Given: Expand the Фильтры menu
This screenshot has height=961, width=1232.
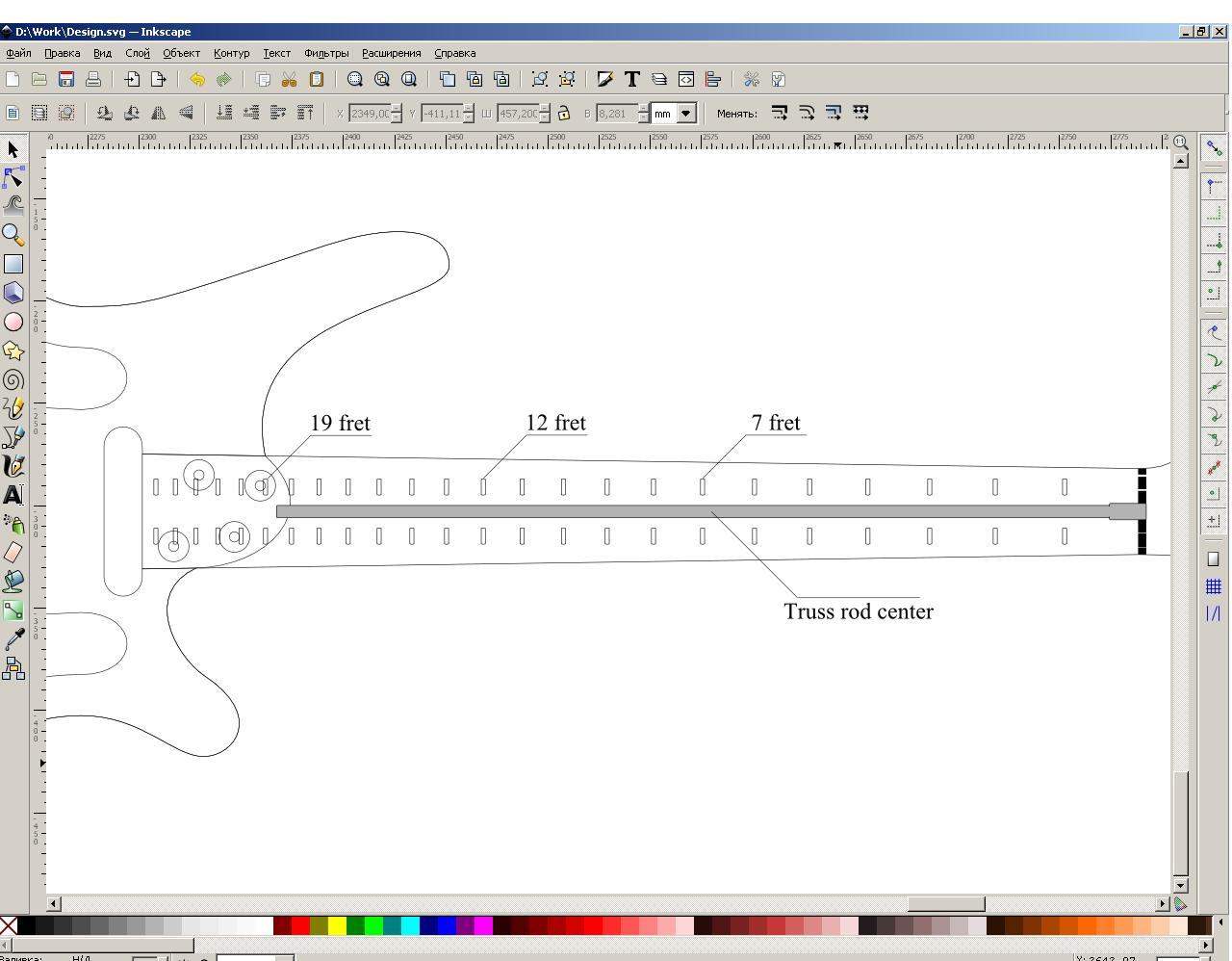Looking at the screenshot, I should [x=326, y=53].
